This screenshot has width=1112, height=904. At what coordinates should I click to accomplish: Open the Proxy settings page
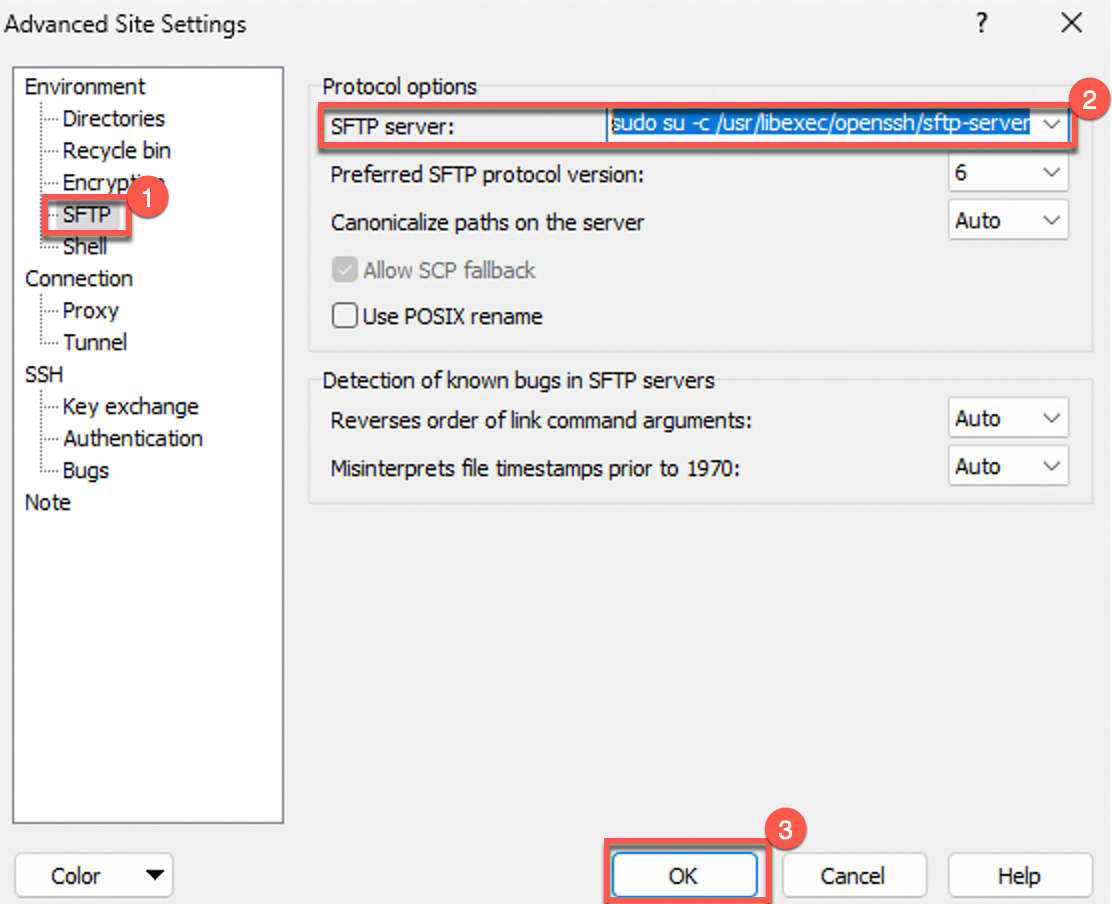click(90, 311)
